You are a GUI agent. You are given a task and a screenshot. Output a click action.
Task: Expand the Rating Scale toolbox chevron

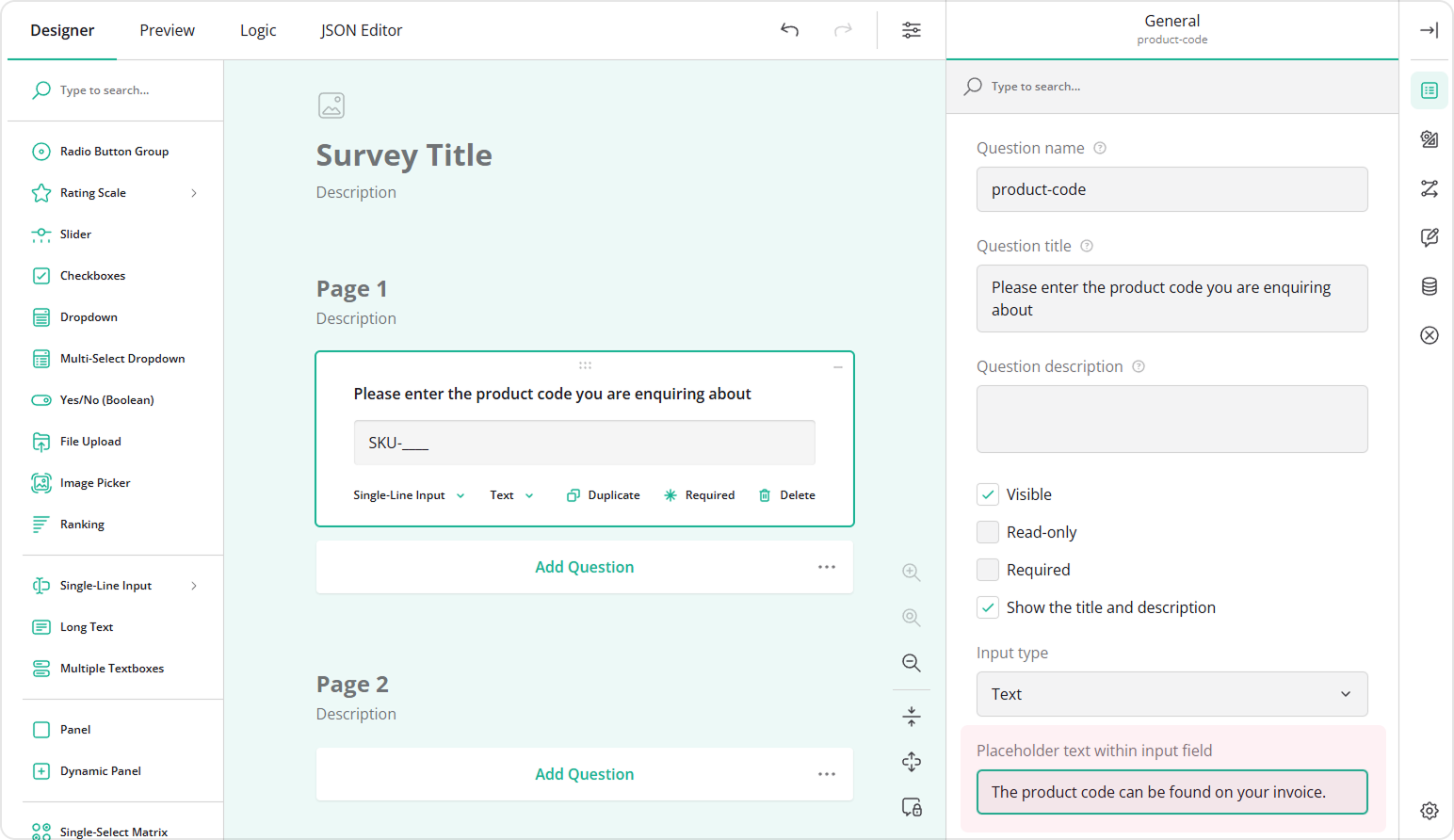point(193,192)
